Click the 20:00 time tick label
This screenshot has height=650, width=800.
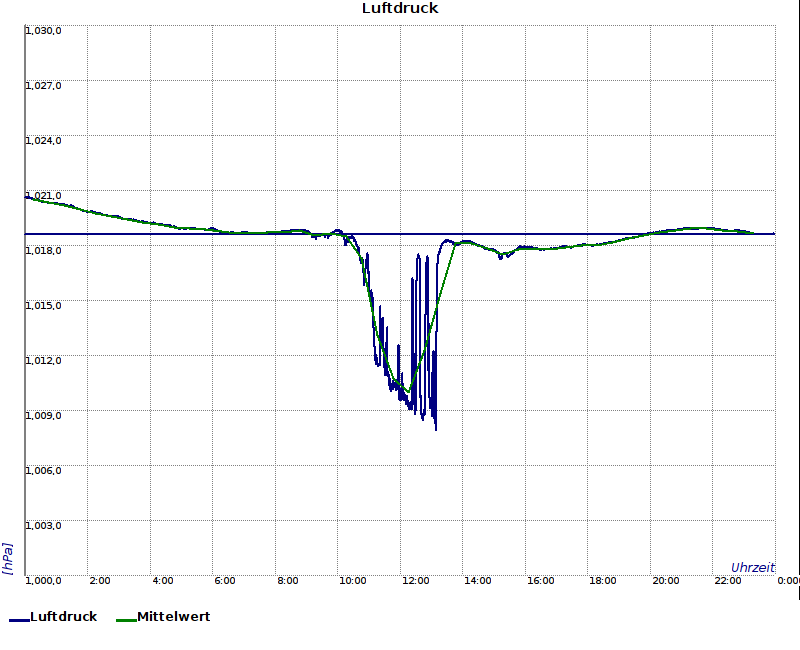tap(665, 581)
